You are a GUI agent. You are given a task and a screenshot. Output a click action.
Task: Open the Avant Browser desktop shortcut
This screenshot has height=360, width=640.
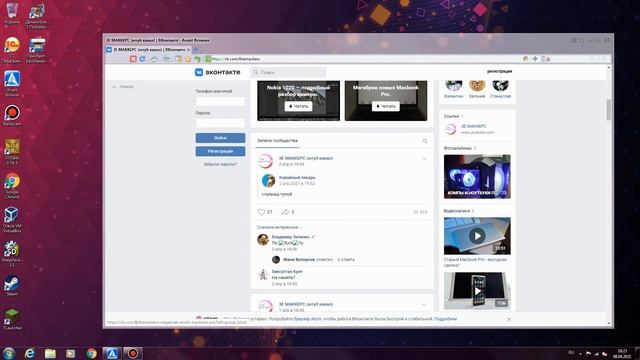coord(12,84)
